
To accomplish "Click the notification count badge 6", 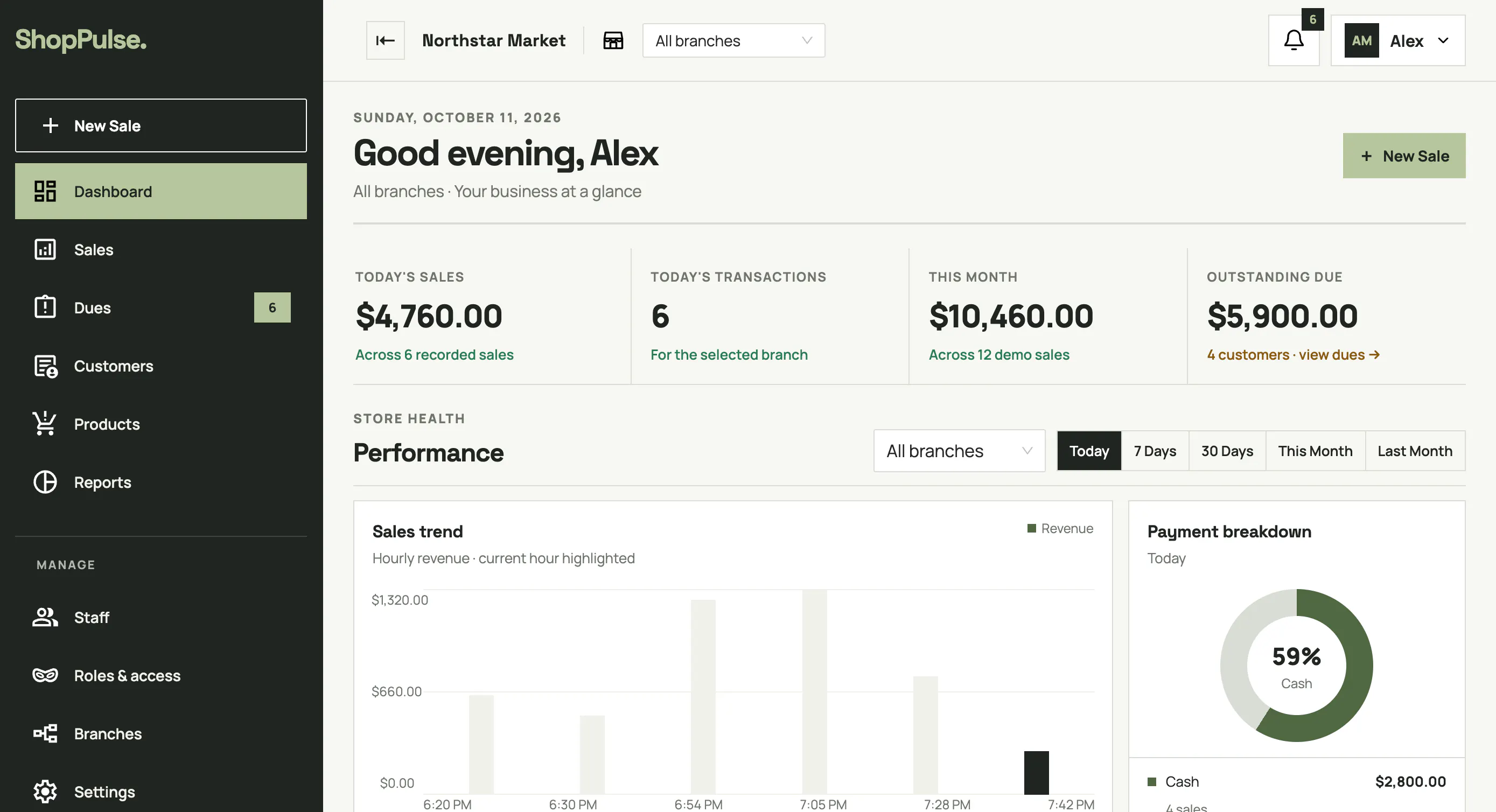I will tap(1312, 19).
